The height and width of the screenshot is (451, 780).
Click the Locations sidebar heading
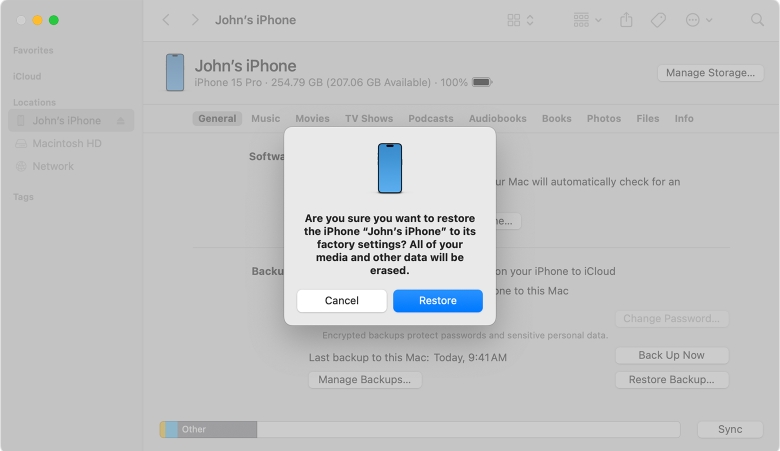coord(34,102)
